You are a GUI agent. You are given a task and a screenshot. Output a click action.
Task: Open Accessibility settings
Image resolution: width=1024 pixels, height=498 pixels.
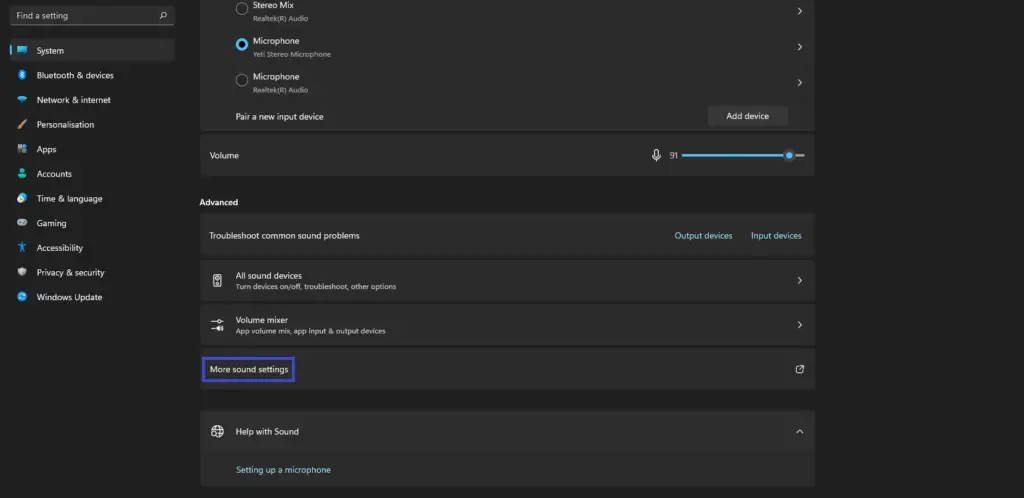click(x=92, y=247)
